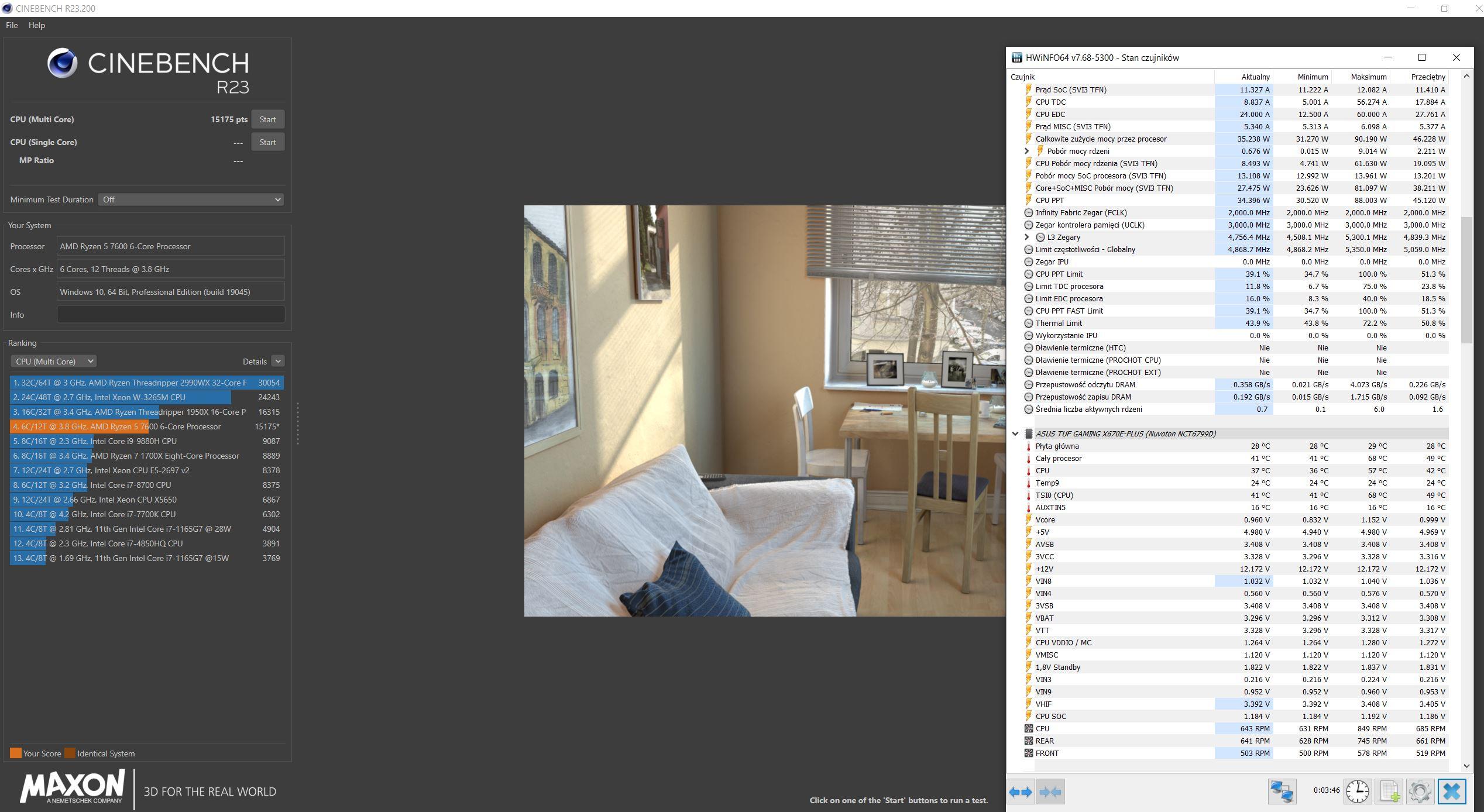
Task: Click the empty Info text field
Action: pos(170,315)
